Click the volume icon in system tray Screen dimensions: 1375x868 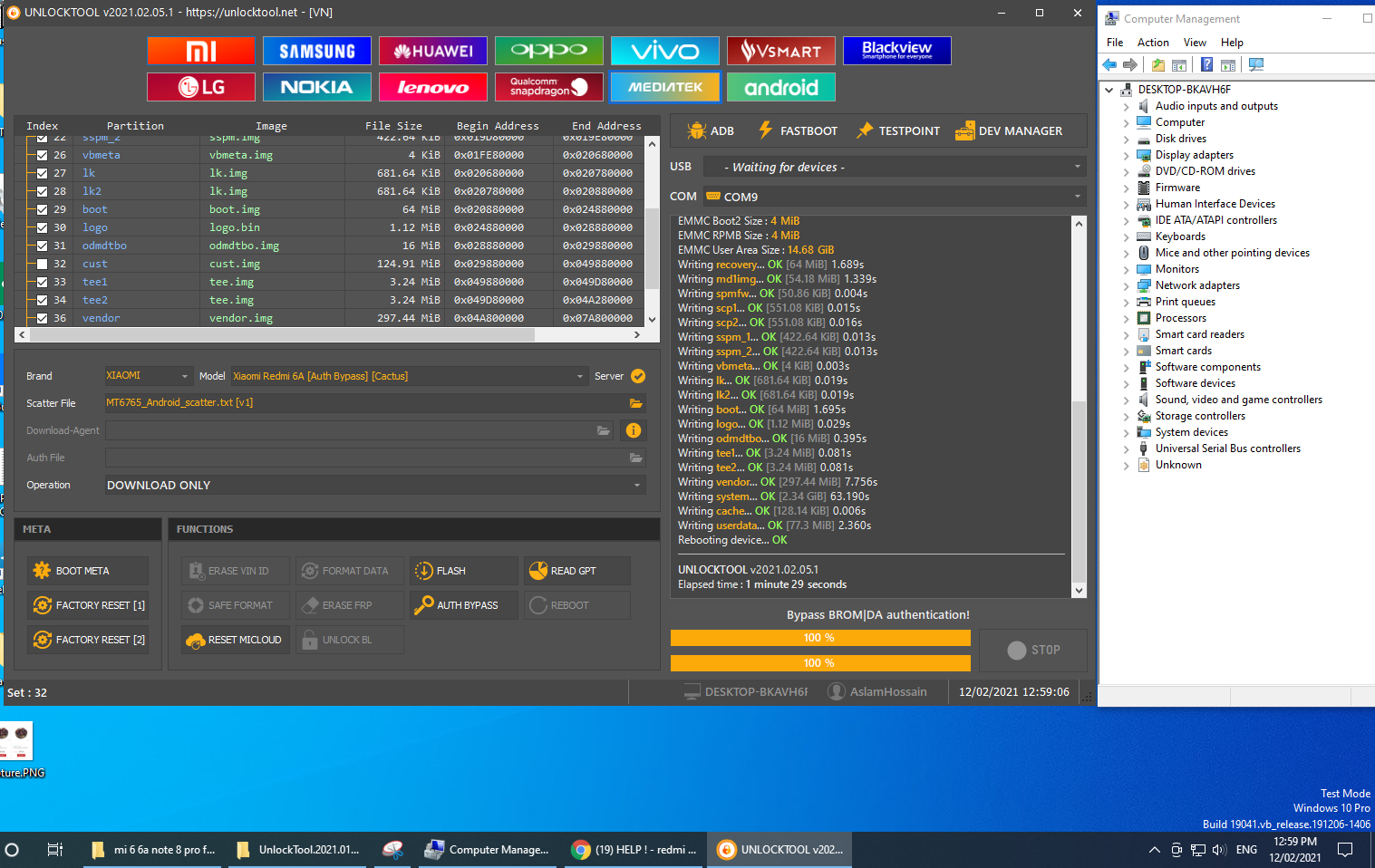[1219, 850]
